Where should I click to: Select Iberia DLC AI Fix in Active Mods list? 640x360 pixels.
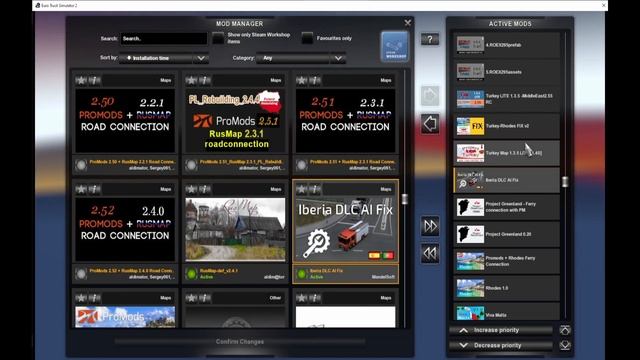(x=507, y=180)
